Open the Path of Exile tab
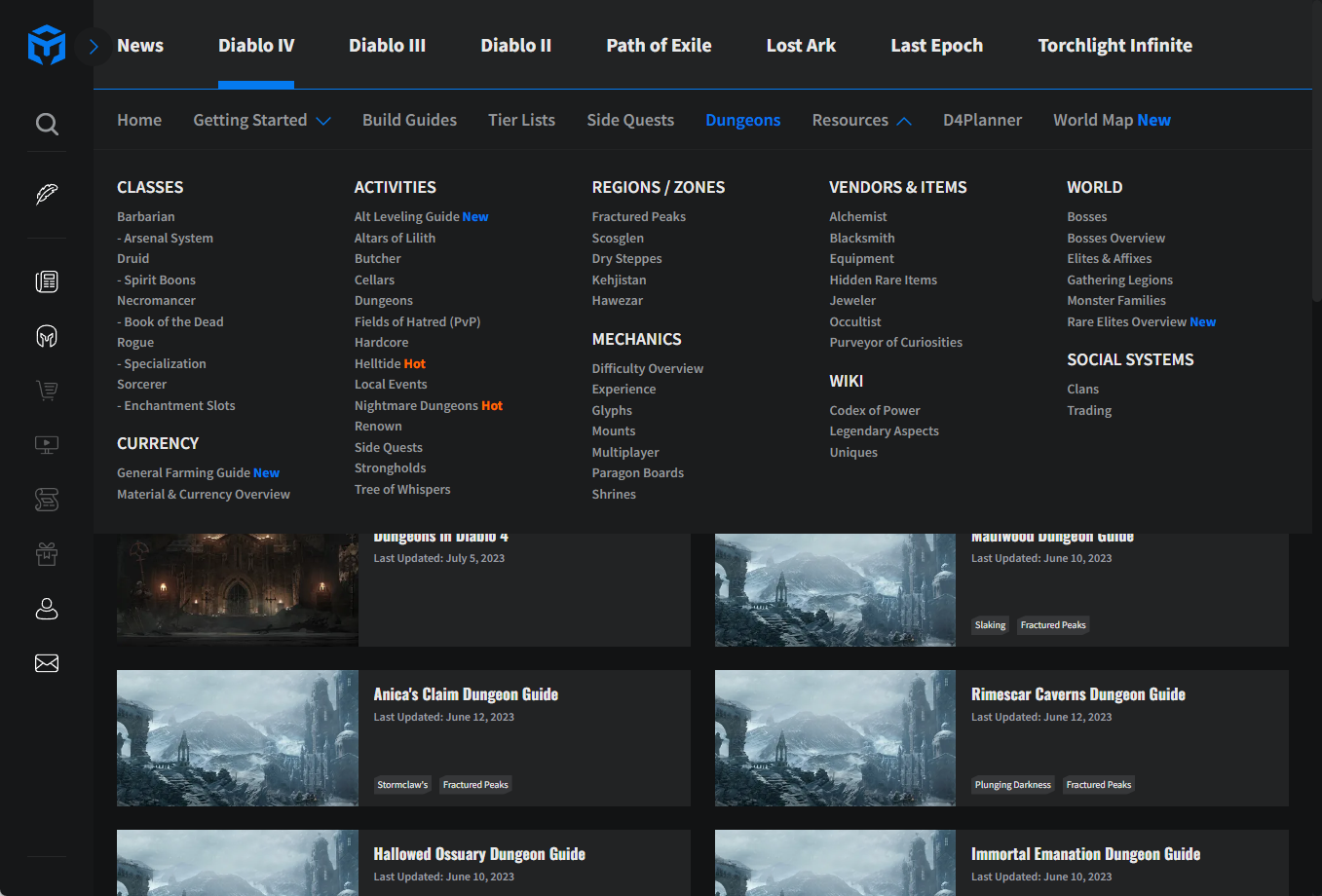Image resolution: width=1322 pixels, height=896 pixels. pos(659,45)
